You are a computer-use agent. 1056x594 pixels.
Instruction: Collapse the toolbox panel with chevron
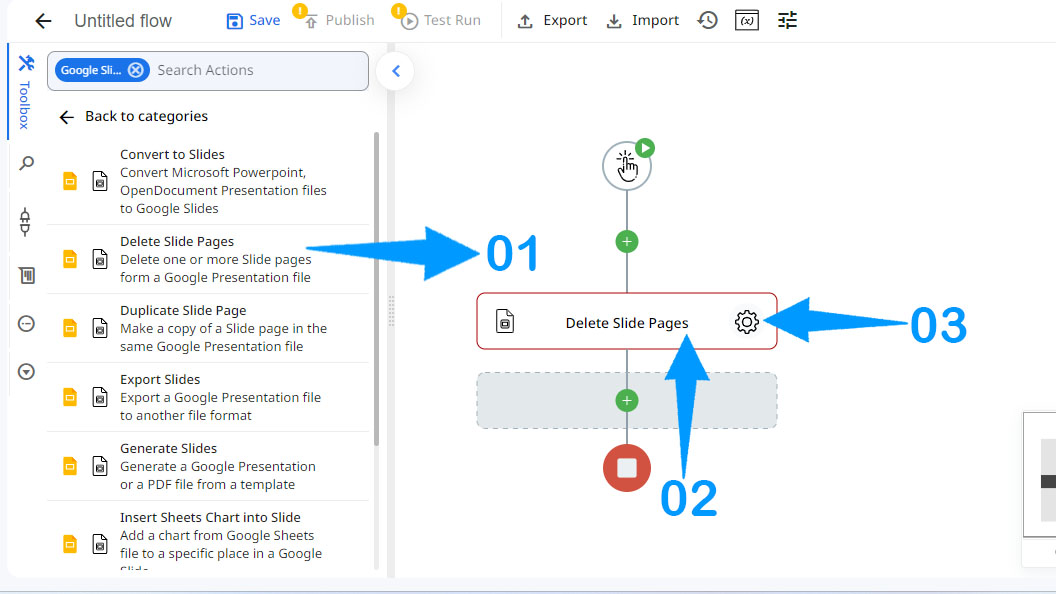click(395, 71)
